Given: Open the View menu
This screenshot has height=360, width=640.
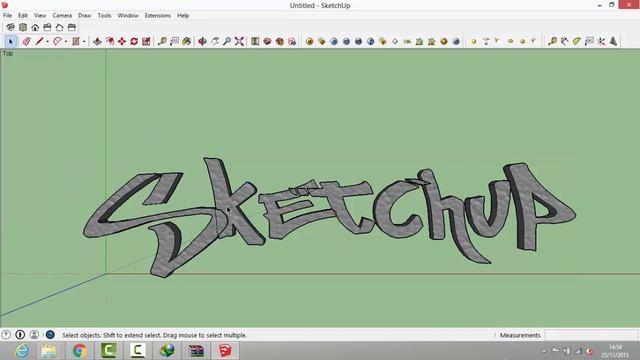Looking at the screenshot, I should tap(40, 16).
